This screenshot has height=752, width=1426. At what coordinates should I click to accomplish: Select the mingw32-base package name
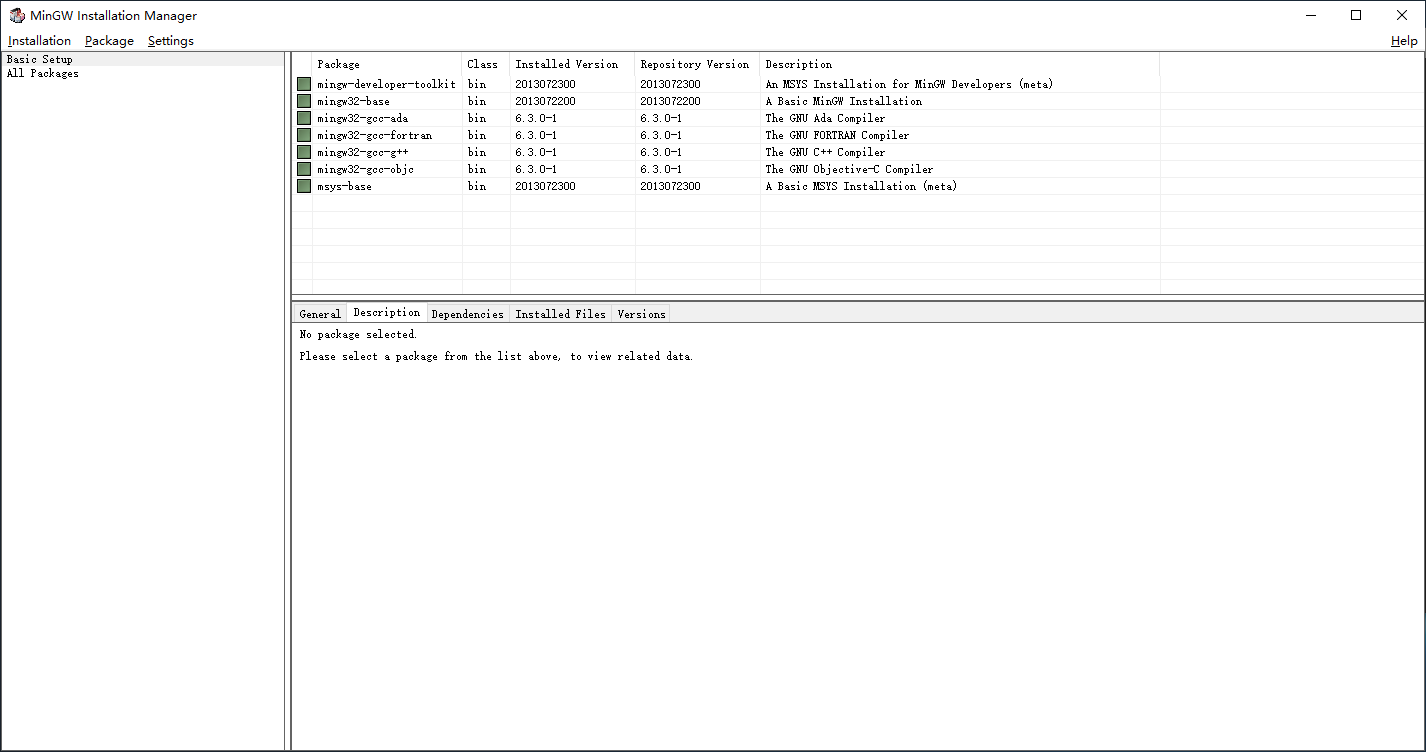[x=354, y=101]
